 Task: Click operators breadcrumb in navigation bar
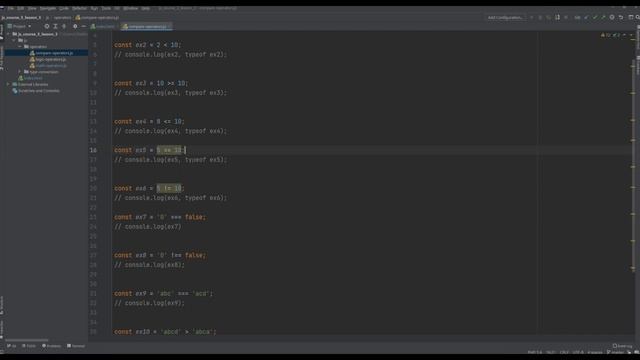[62, 18]
